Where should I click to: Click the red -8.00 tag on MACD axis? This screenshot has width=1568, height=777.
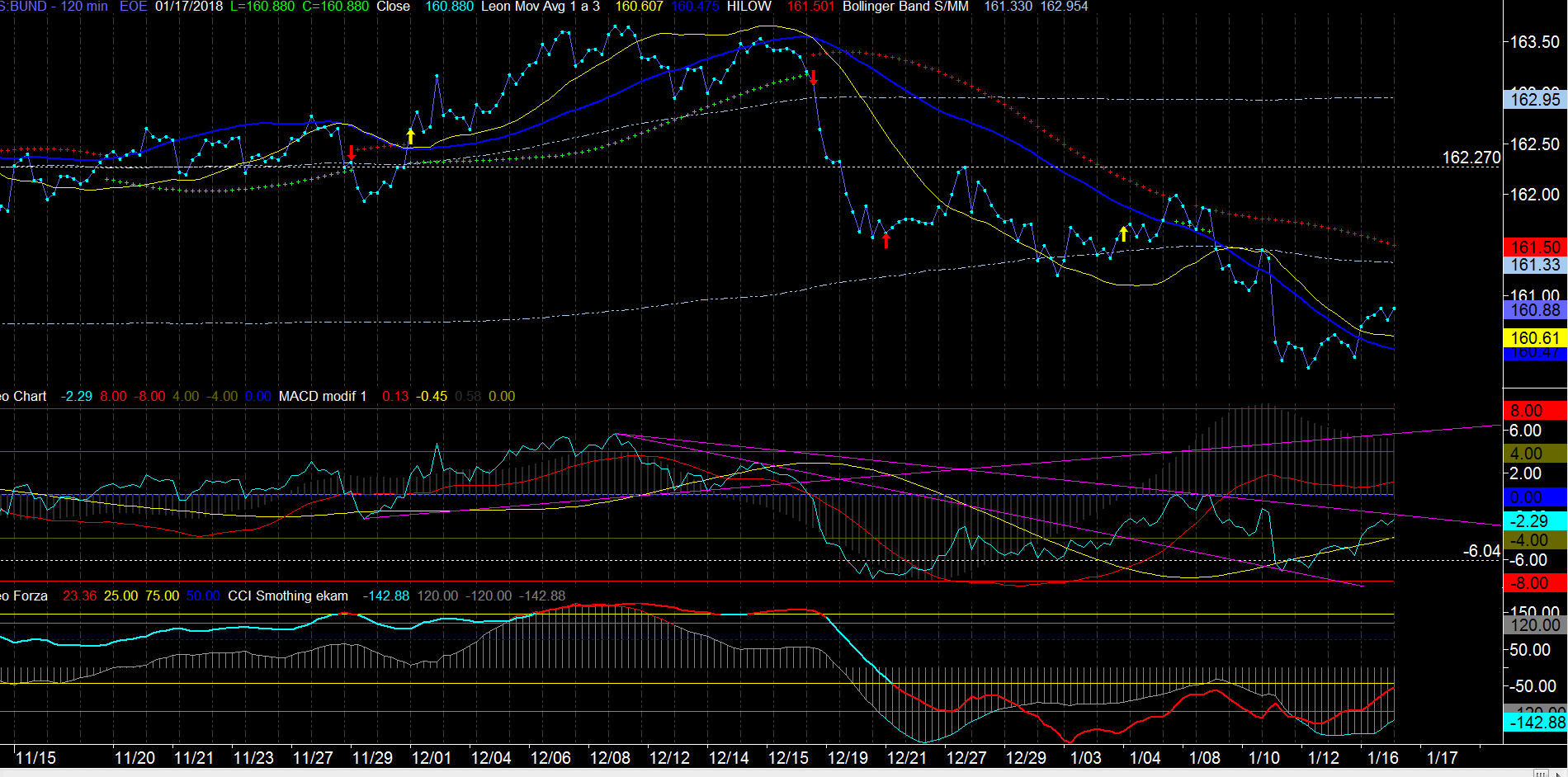point(1535,583)
